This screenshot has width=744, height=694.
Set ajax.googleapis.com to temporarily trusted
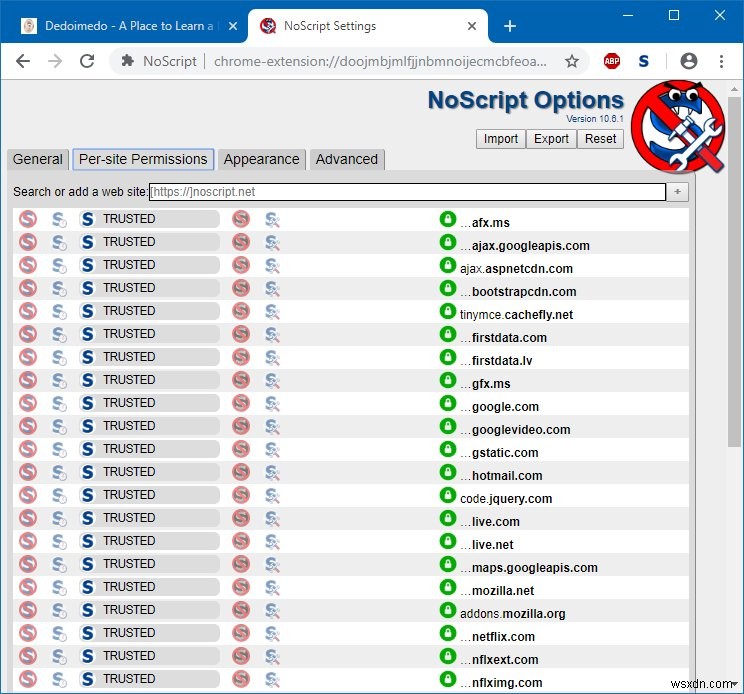[x=59, y=242]
